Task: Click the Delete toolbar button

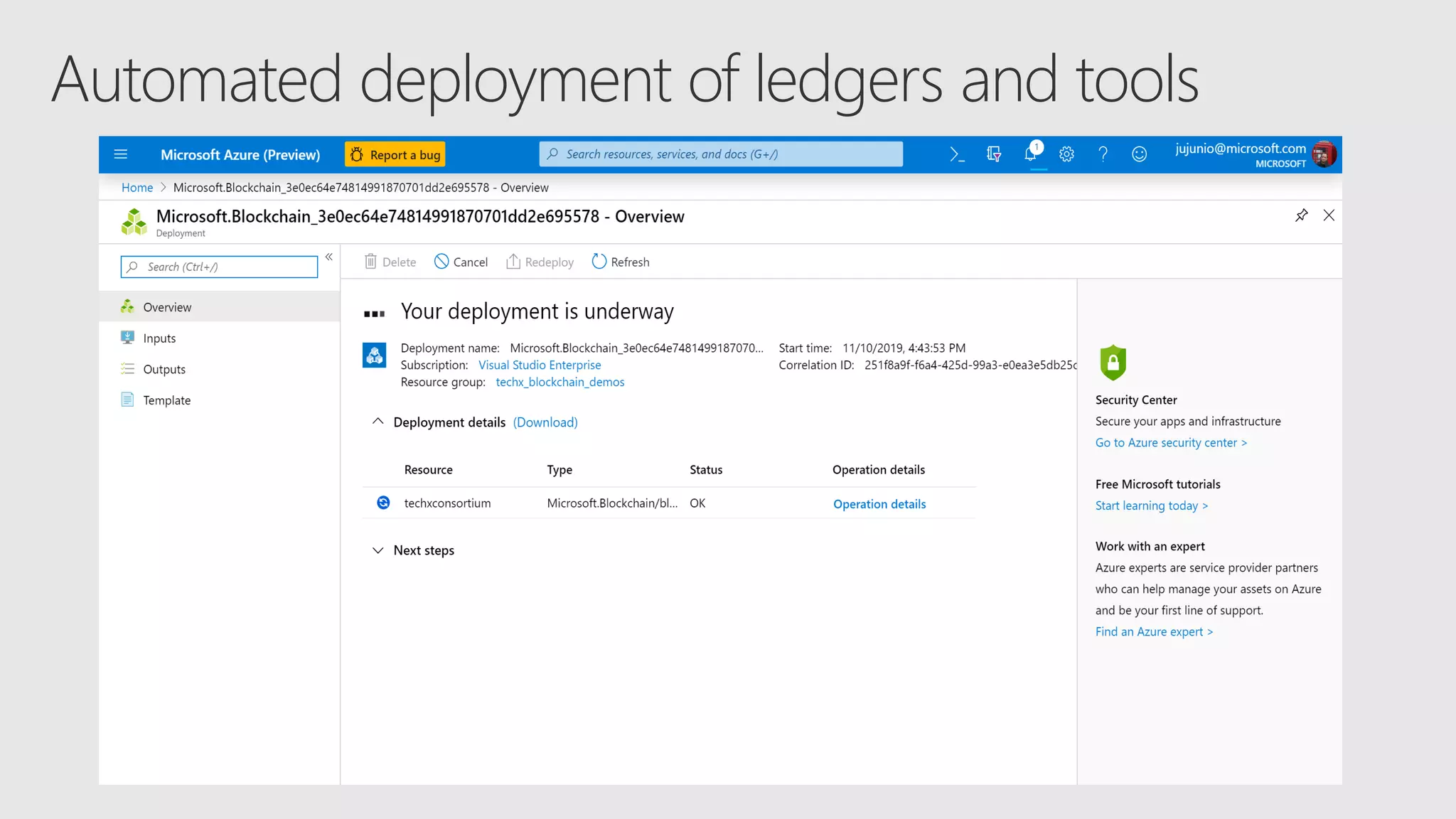Action: tap(390, 262)
